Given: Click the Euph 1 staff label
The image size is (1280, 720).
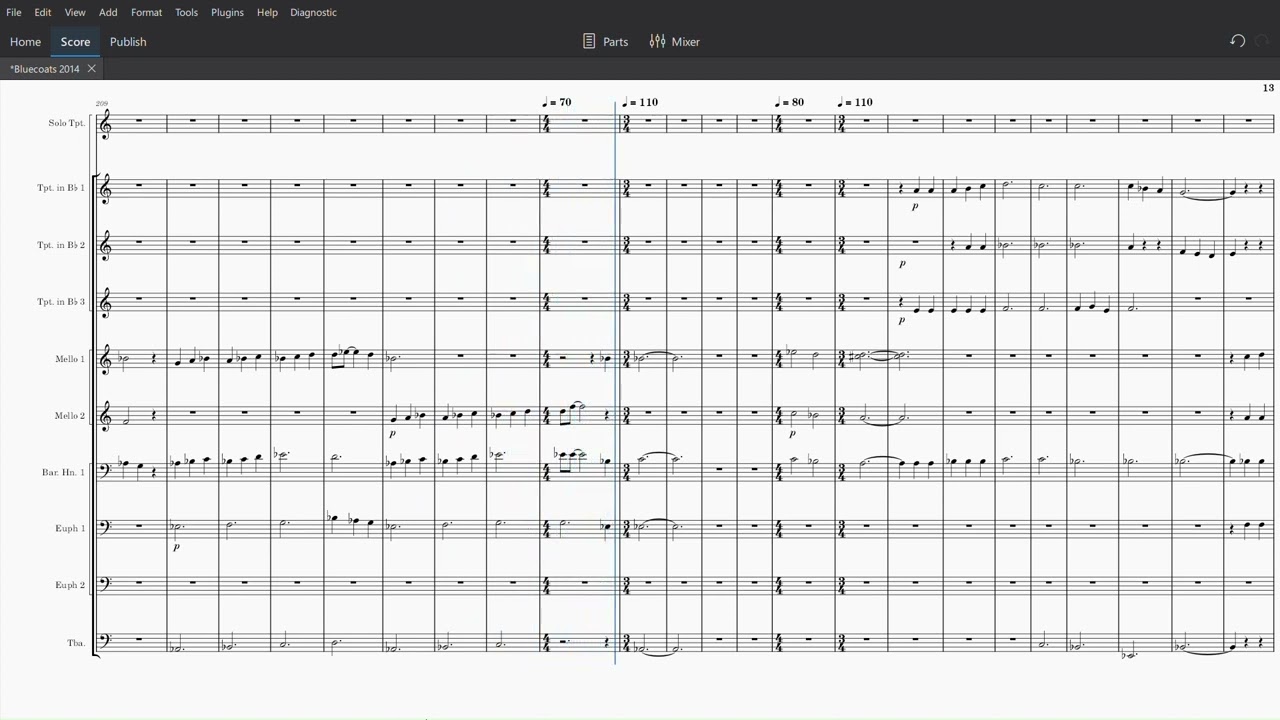Looking at the screenshot, I should click(70, 528).
